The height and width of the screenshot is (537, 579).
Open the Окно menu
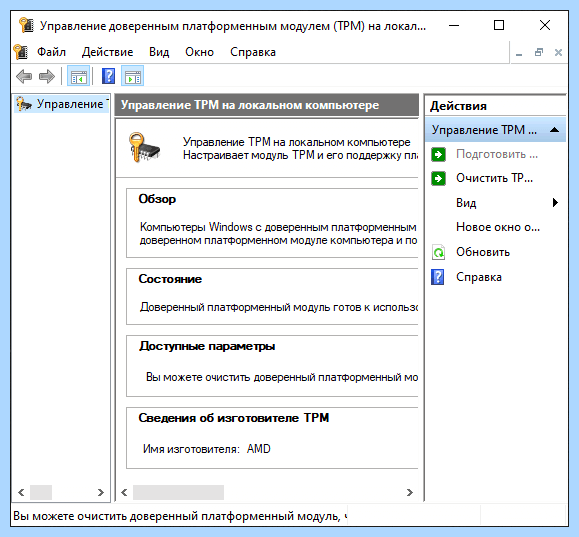199,52
